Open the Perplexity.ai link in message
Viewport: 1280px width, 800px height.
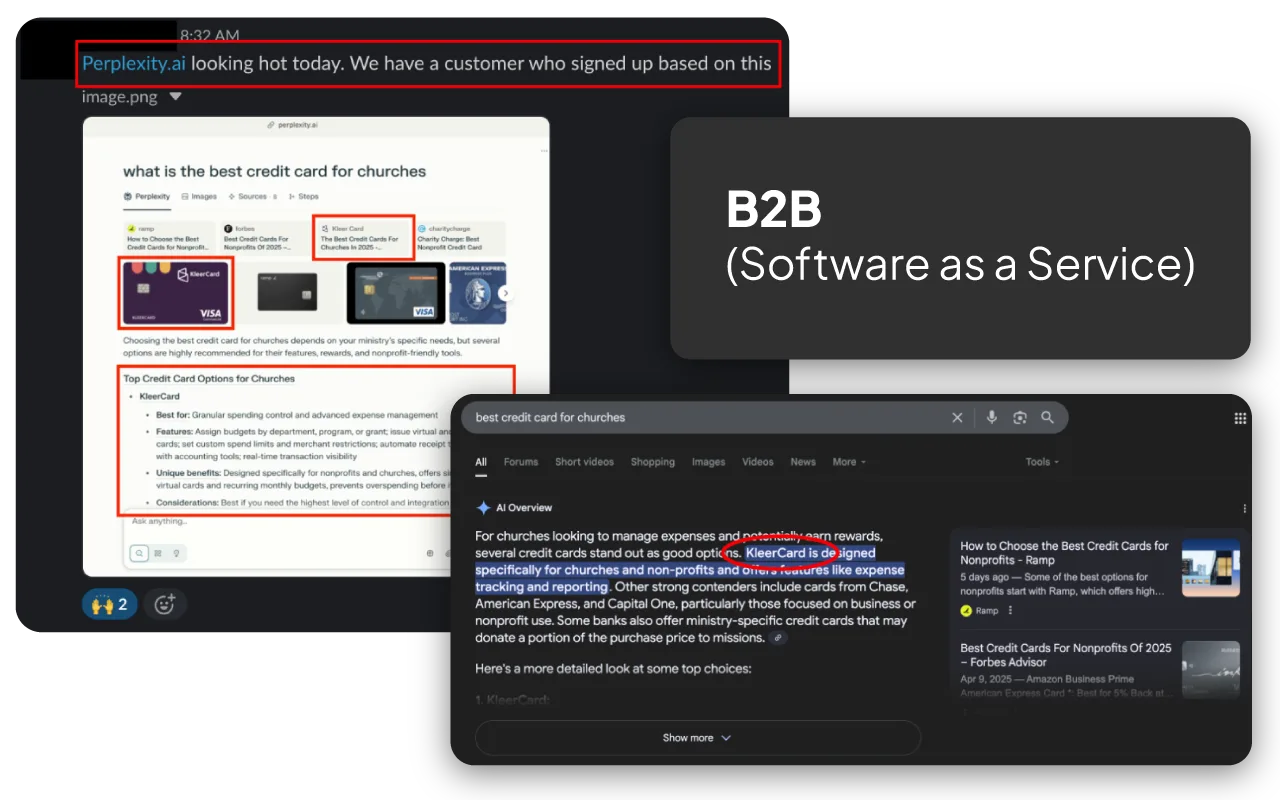(x=134, y=64)
